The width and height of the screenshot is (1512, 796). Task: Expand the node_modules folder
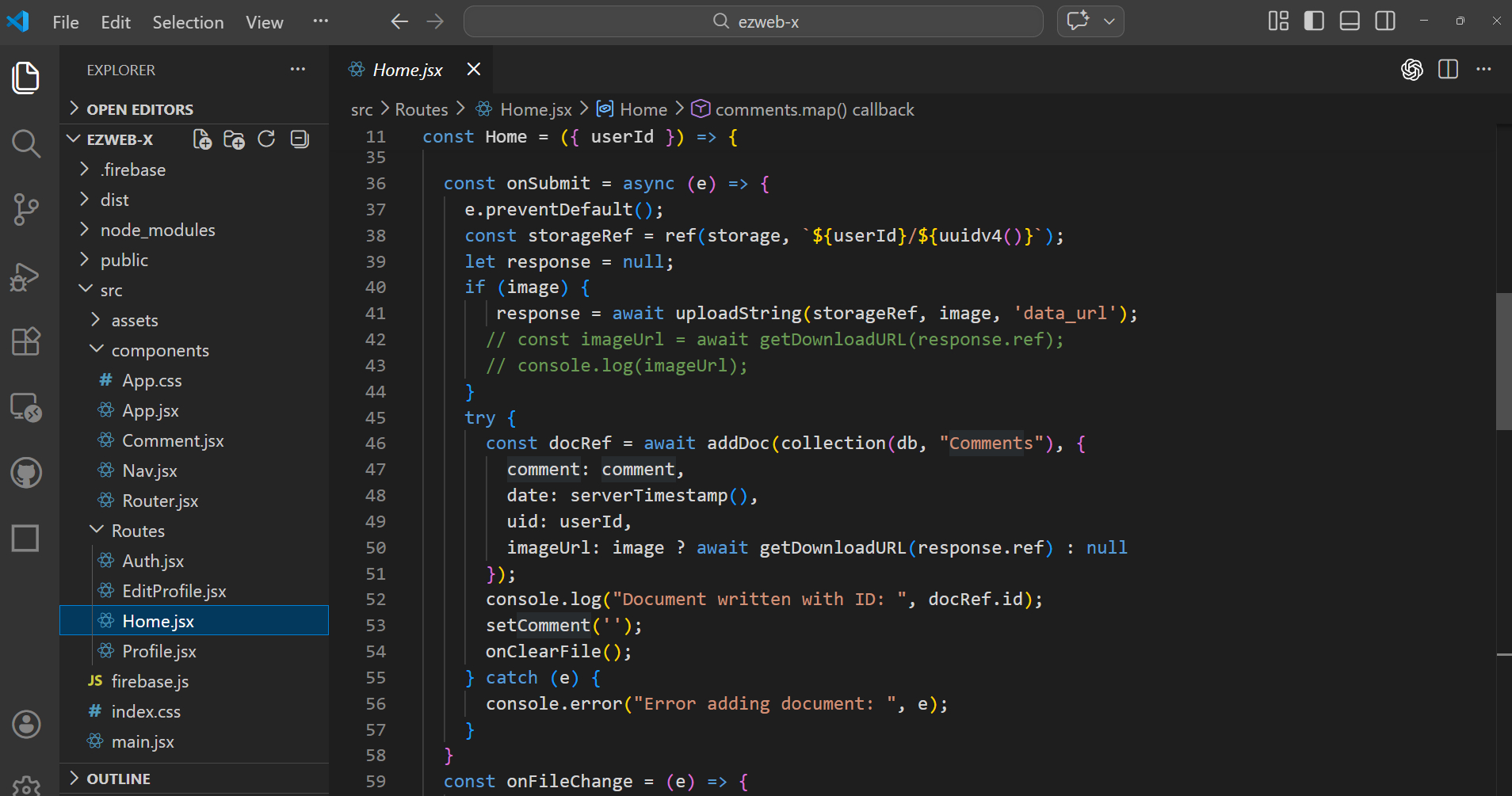click(157, 230)
